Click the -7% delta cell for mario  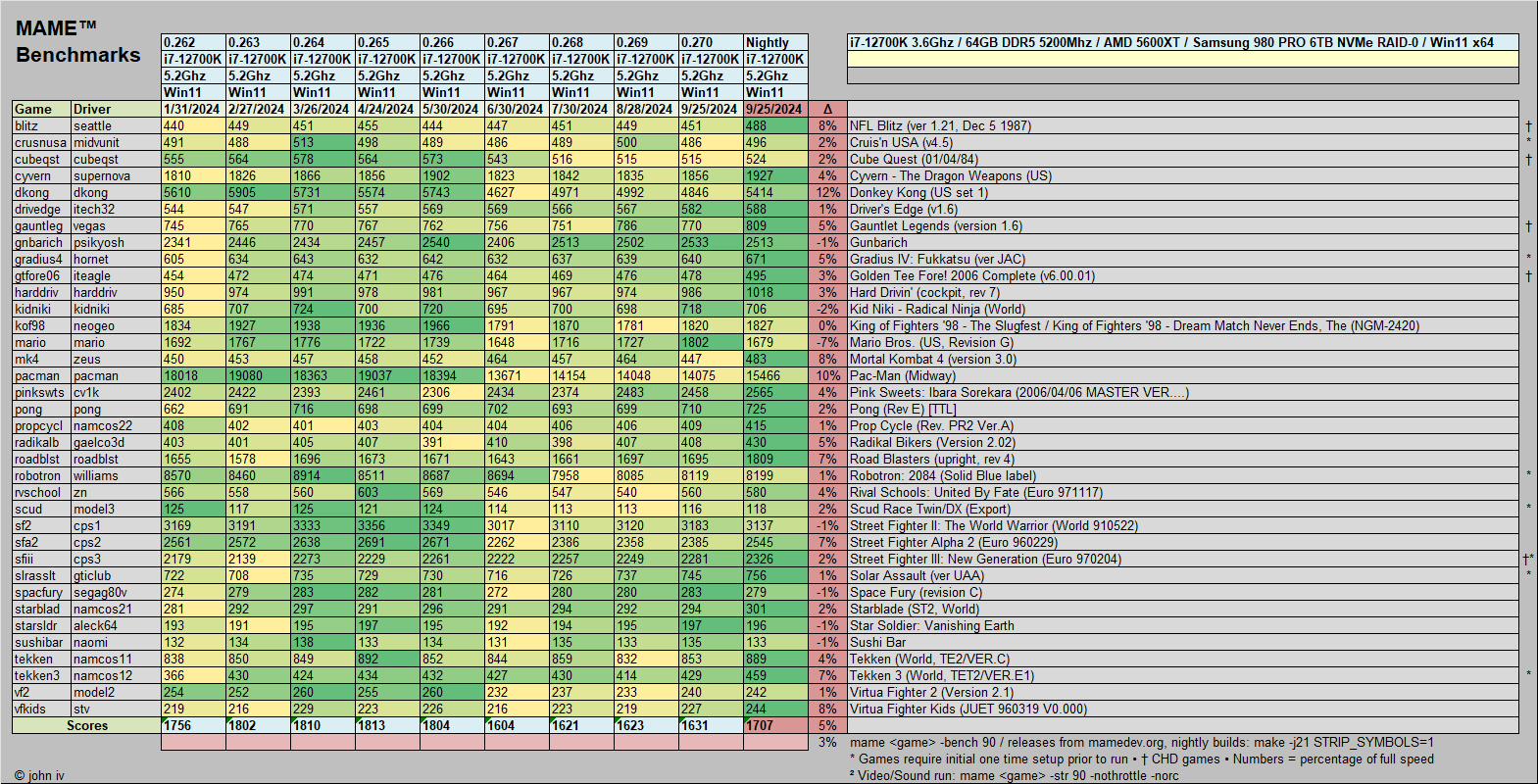tap(827, 343)
